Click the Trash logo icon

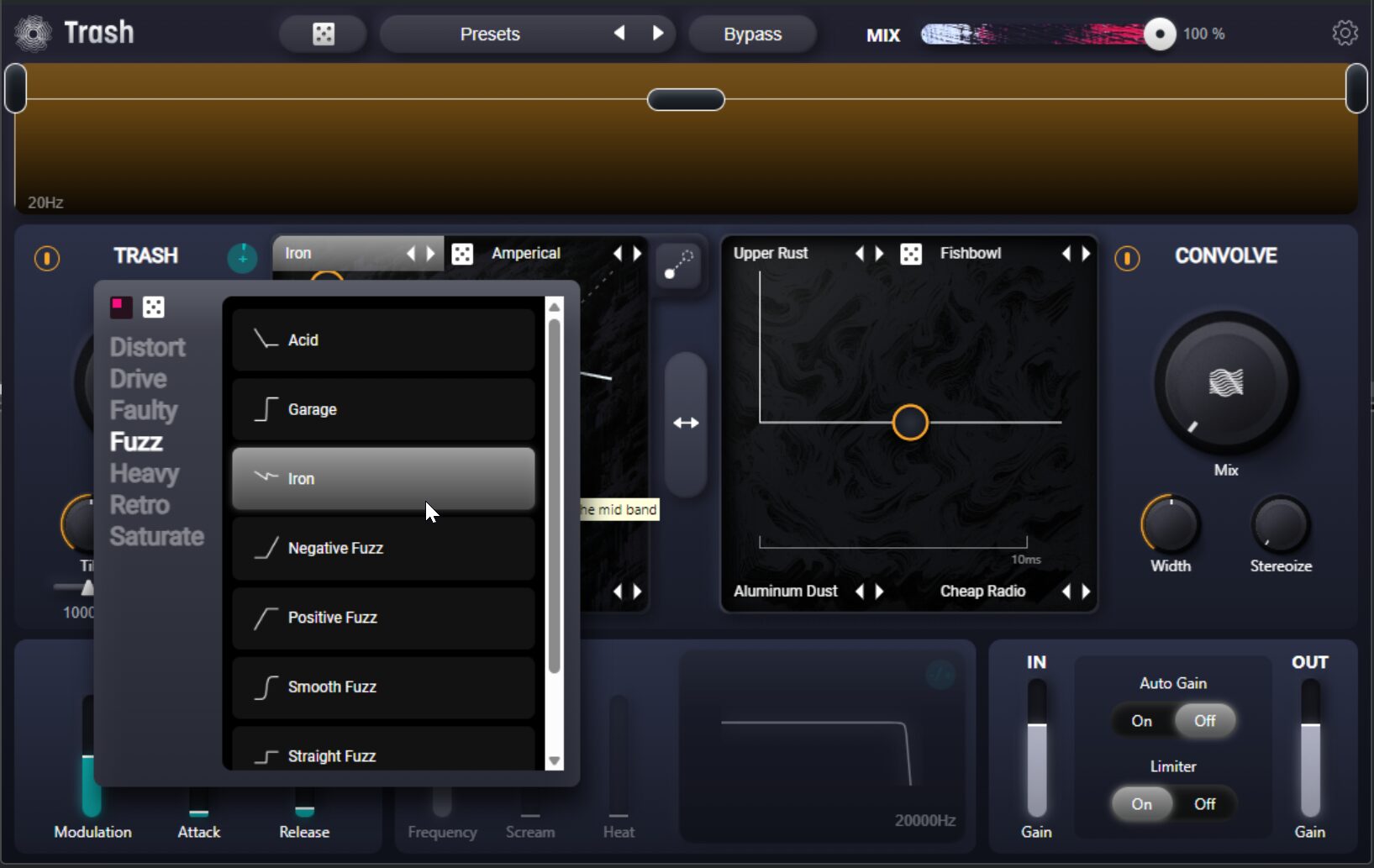(34, 34)
